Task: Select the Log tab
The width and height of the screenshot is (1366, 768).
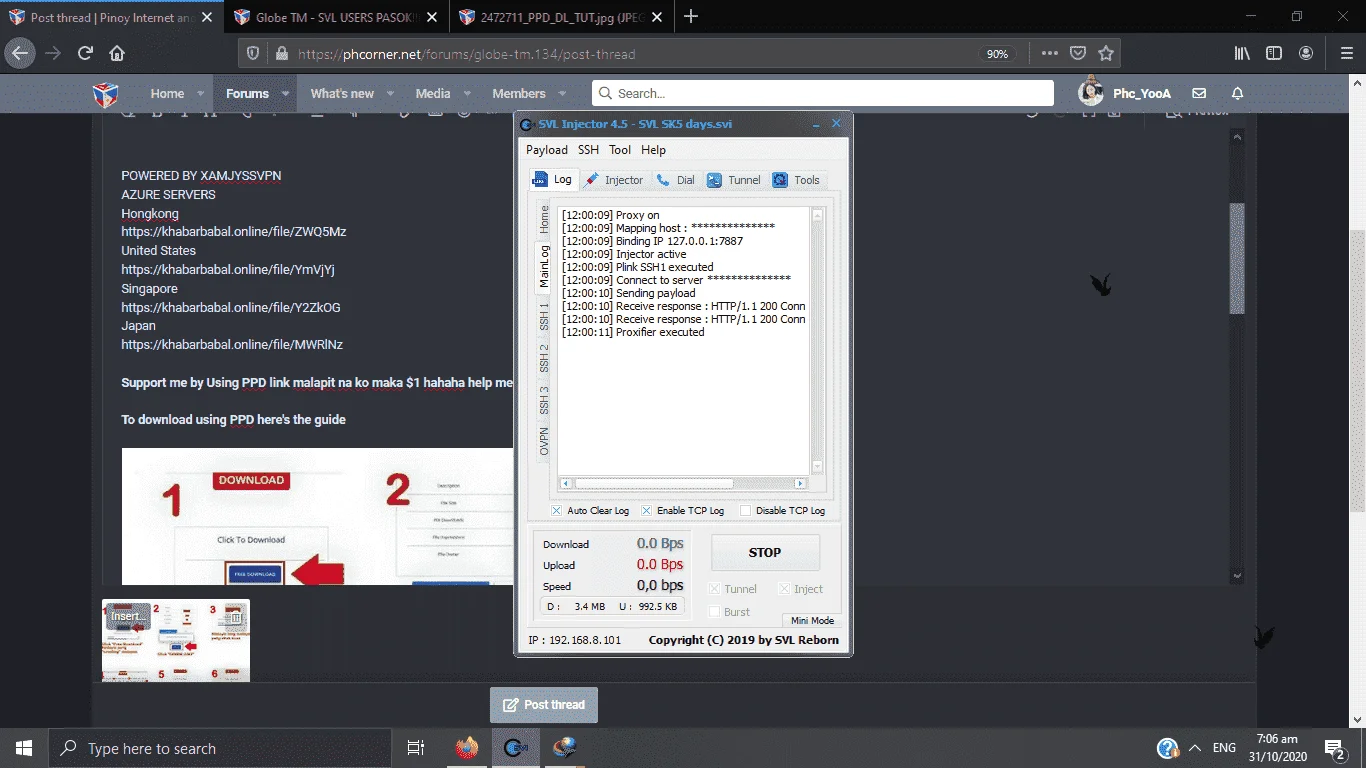Action: 552,180
